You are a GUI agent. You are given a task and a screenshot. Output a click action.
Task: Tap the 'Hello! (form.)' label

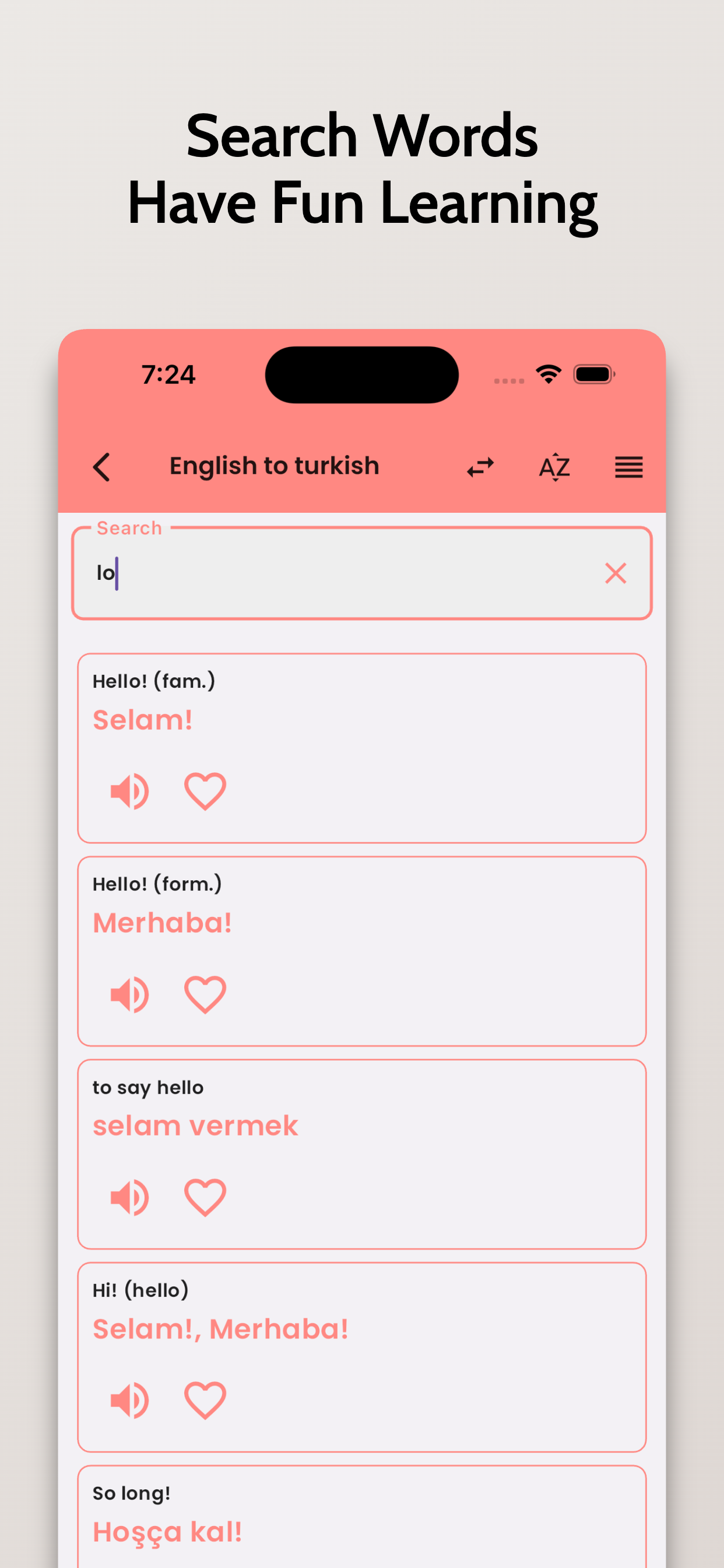tap(157, 884)
